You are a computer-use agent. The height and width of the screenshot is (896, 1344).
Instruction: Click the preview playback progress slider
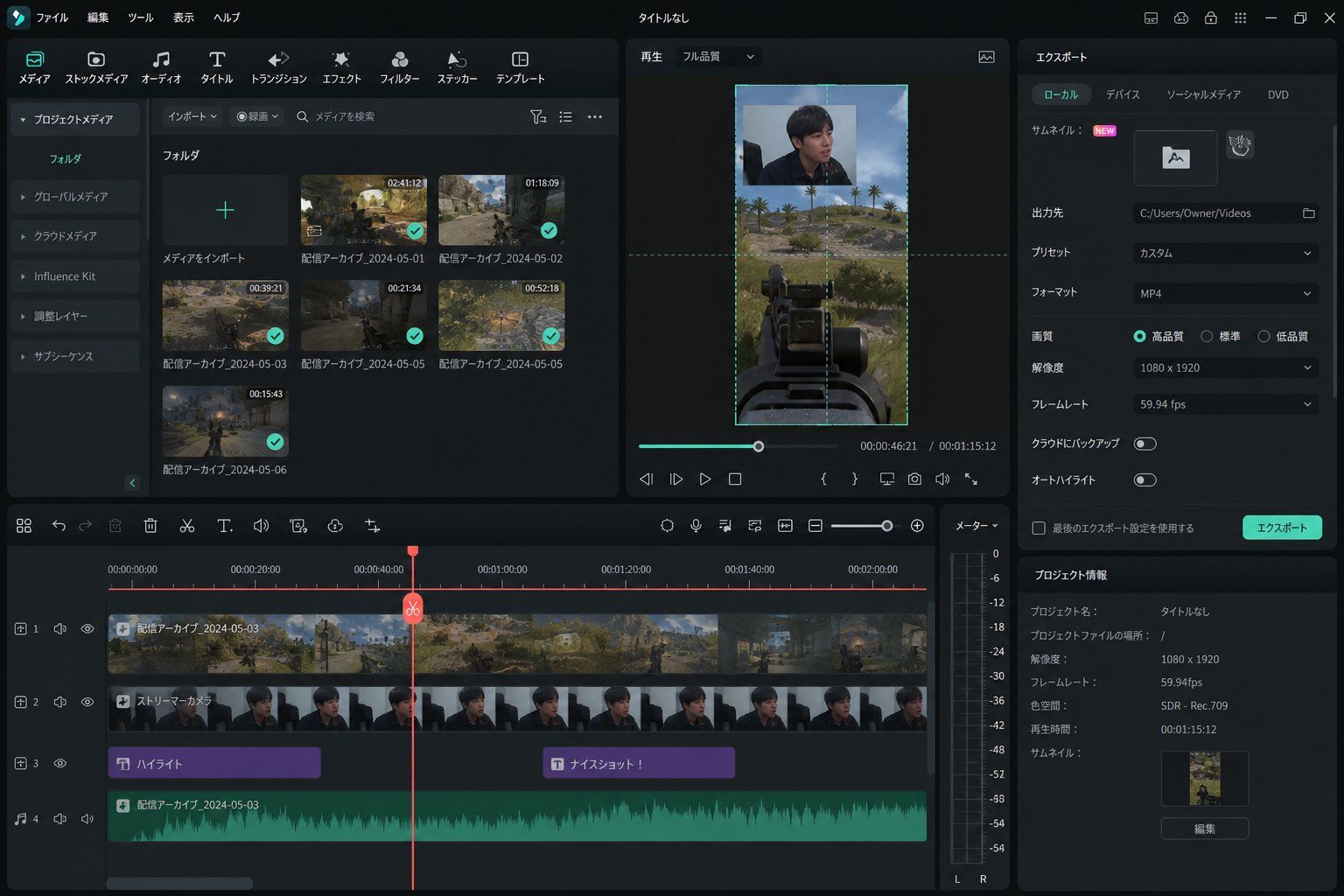point(737,446)
